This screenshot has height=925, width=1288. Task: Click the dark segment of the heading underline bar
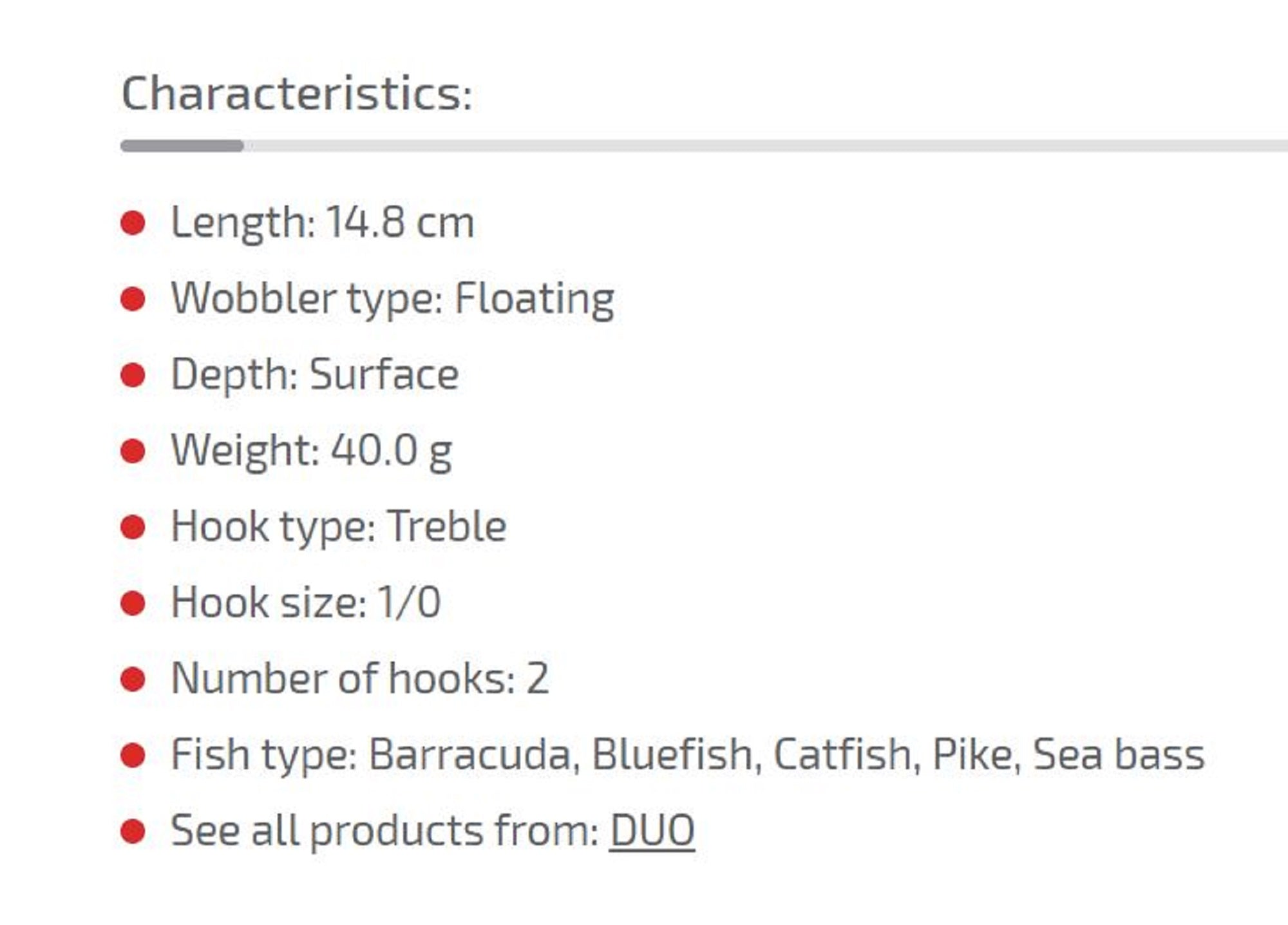[x=182, y=146]
